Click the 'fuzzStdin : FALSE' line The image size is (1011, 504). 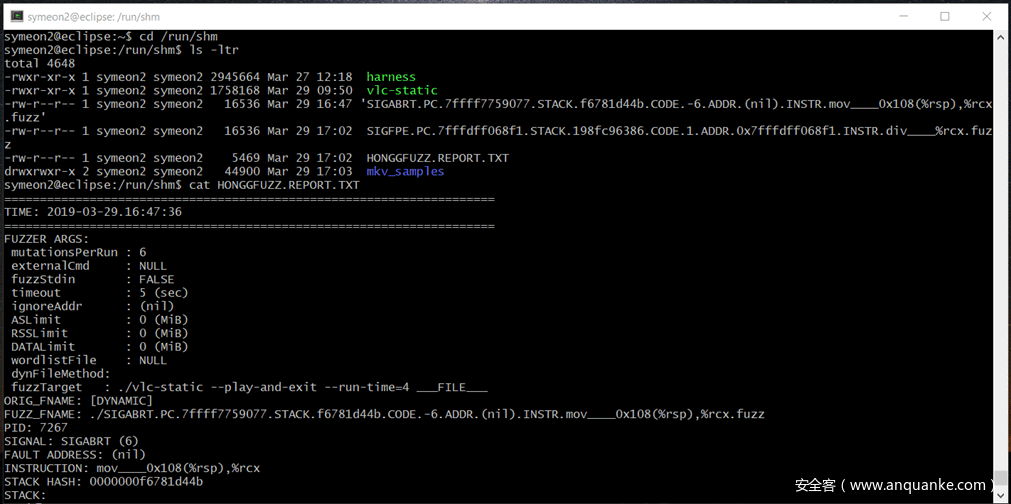[x=92, y=279]
